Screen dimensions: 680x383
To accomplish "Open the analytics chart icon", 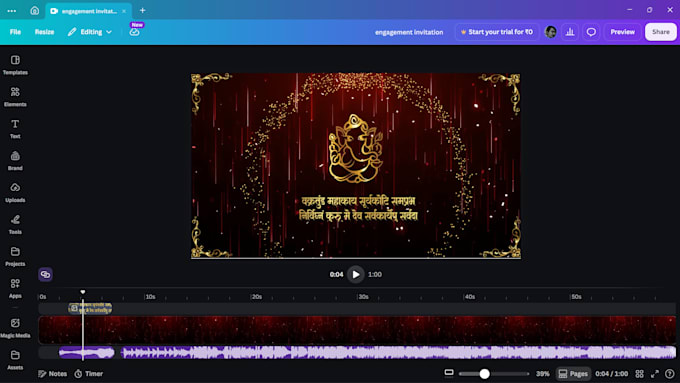I will click(x=570, y=32).
